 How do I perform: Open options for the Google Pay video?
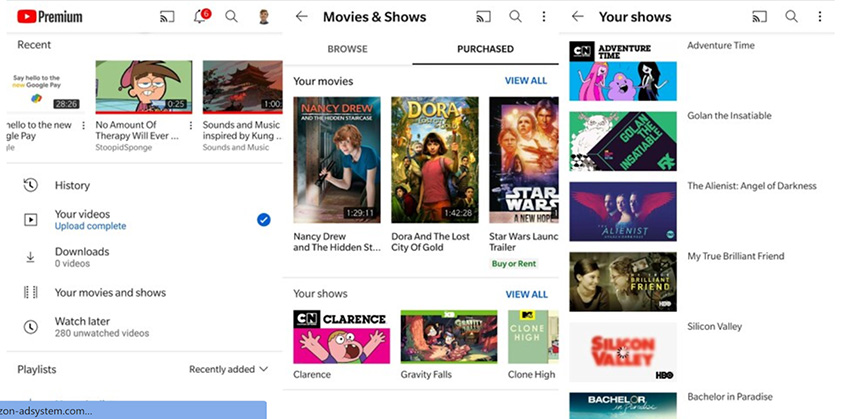(x=83, y=125)
